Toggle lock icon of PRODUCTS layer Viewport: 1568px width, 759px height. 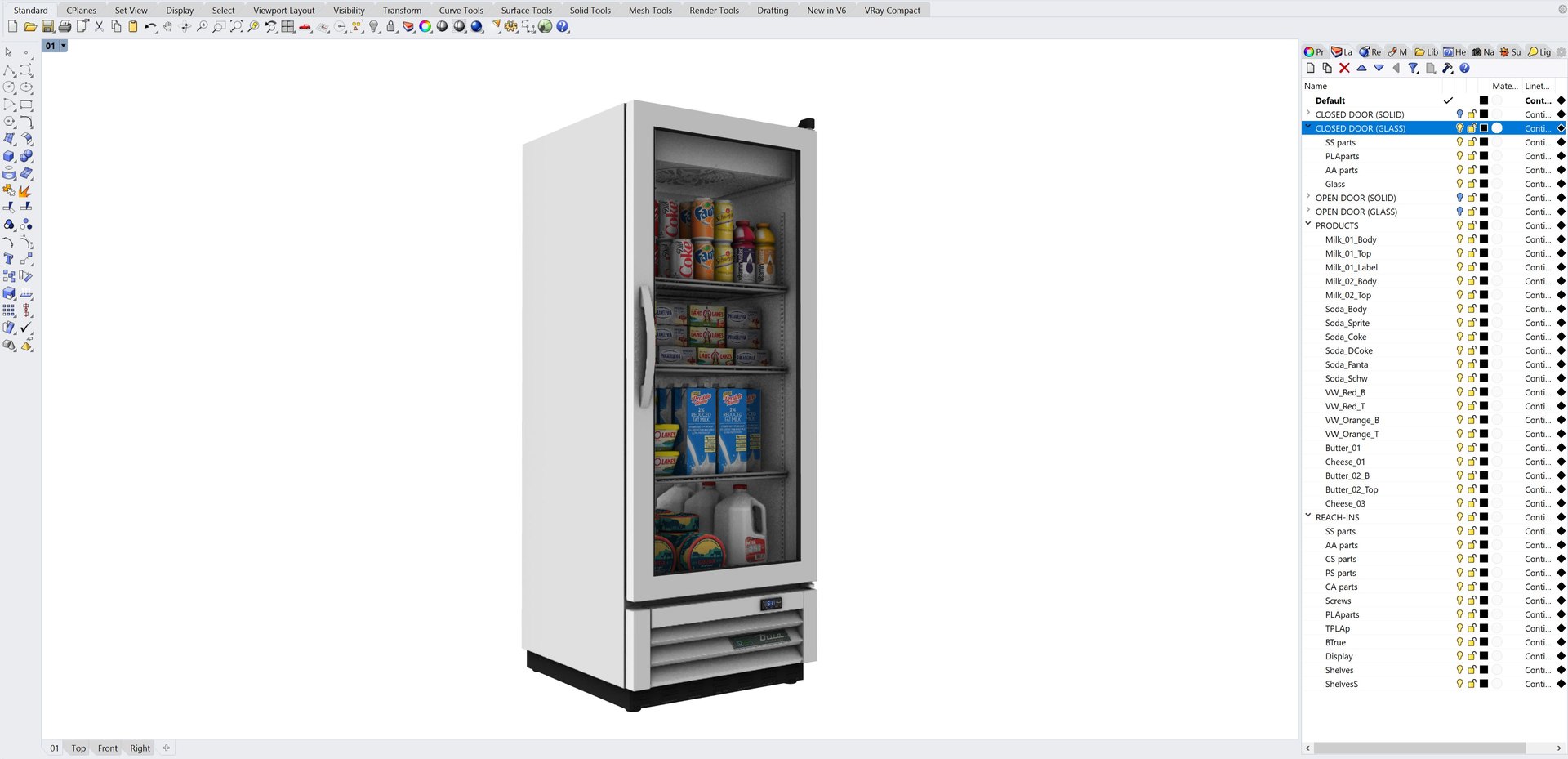tap(1472, 225)
